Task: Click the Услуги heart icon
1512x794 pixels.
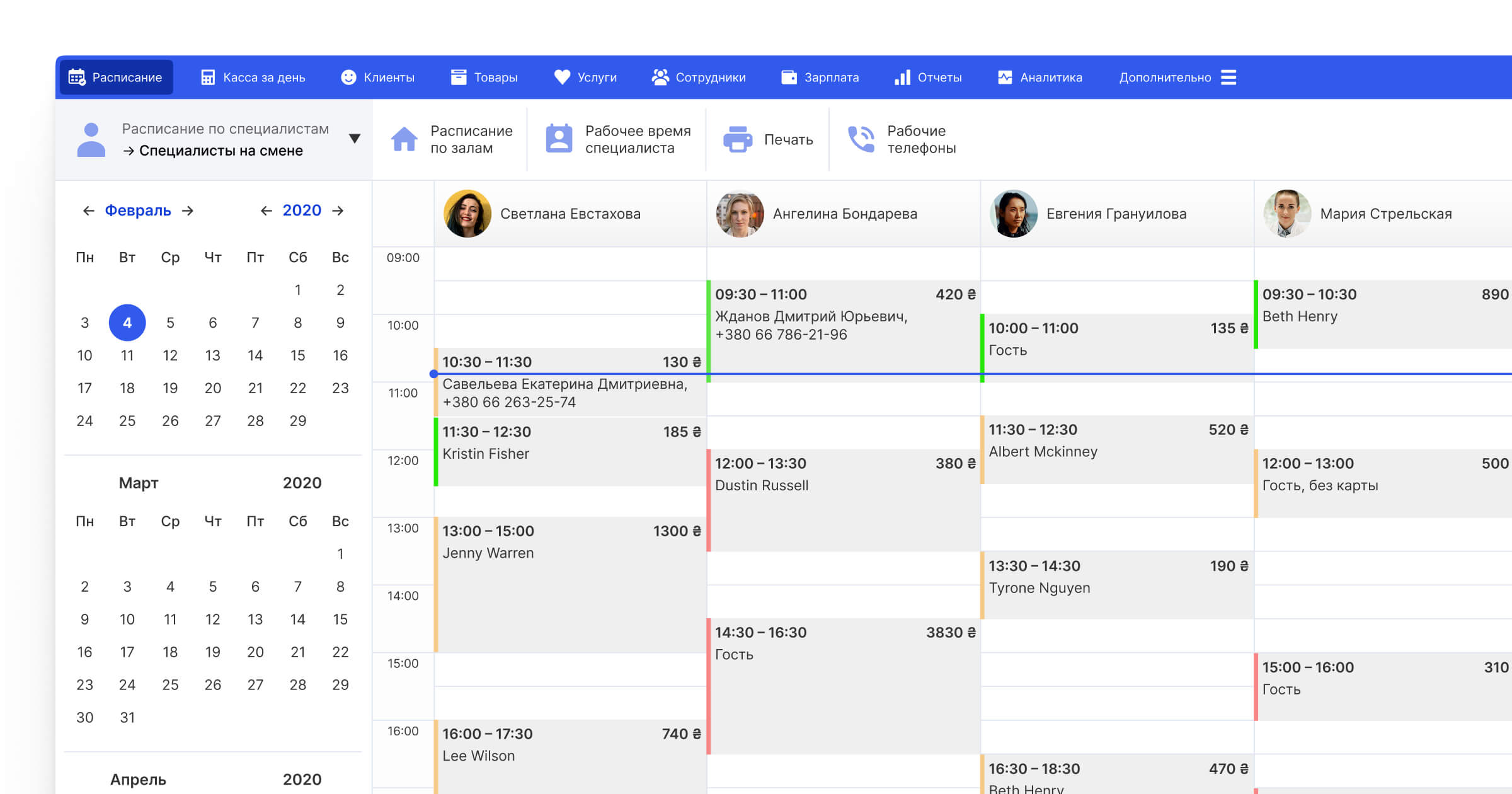Action: [x=562, y=77]
